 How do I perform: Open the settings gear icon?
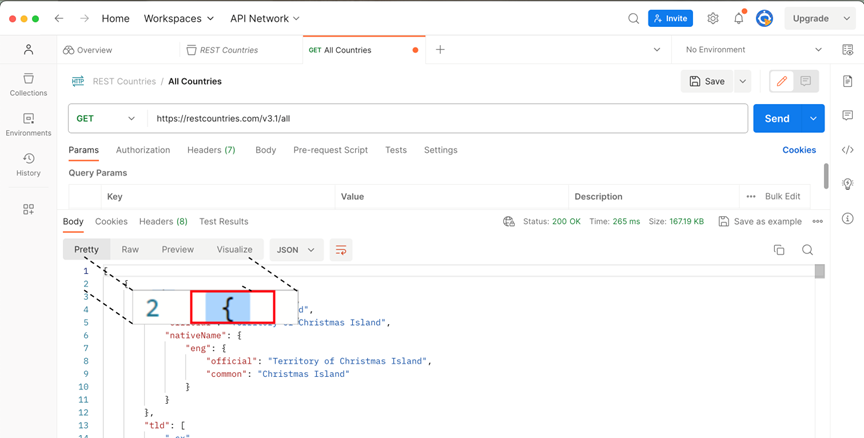pyautogui.click(x=713, y=18)
